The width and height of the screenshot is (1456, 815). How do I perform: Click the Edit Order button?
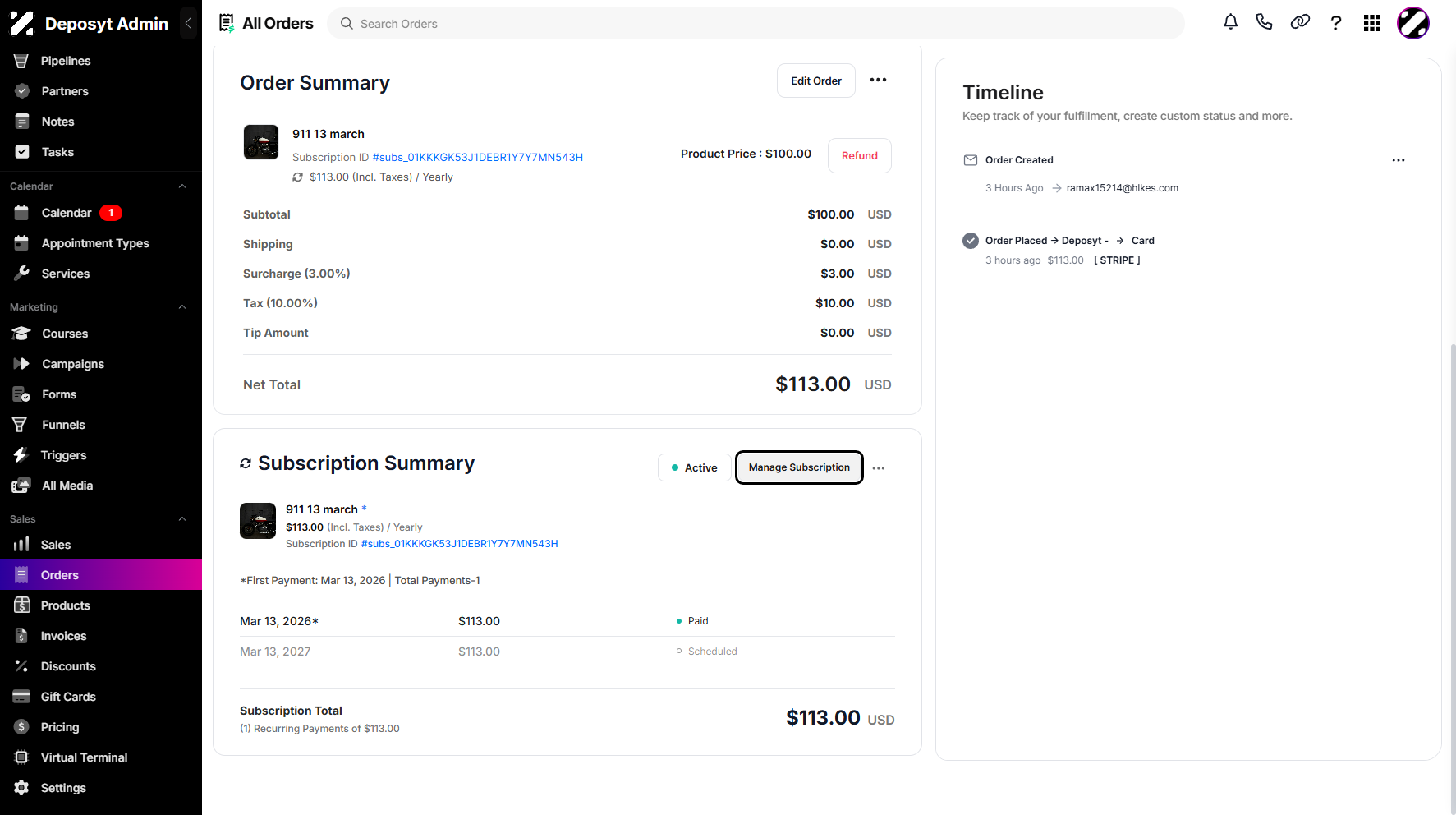(x=816, y=81)
